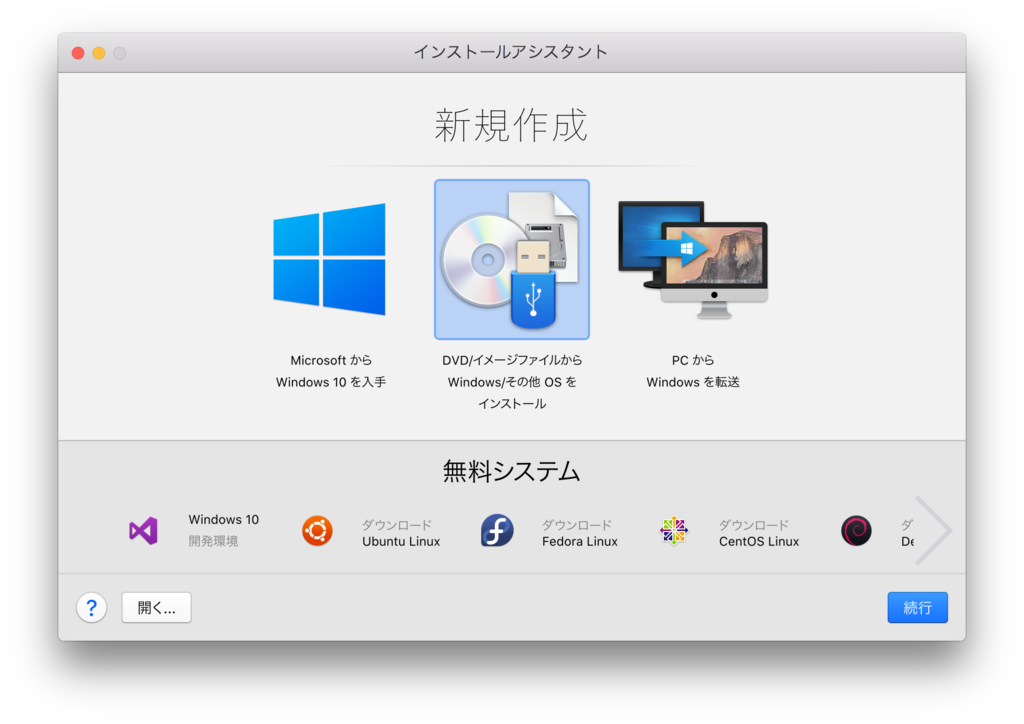Click the Ubuntu Linux logo
Screen dimensions: 1024x724
tap(317, 531)
